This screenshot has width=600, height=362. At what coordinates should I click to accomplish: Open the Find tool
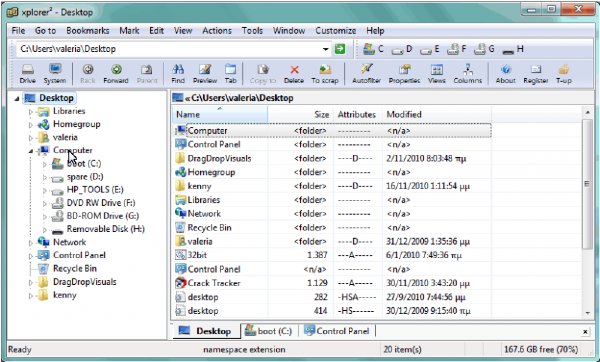click(178, 73)
